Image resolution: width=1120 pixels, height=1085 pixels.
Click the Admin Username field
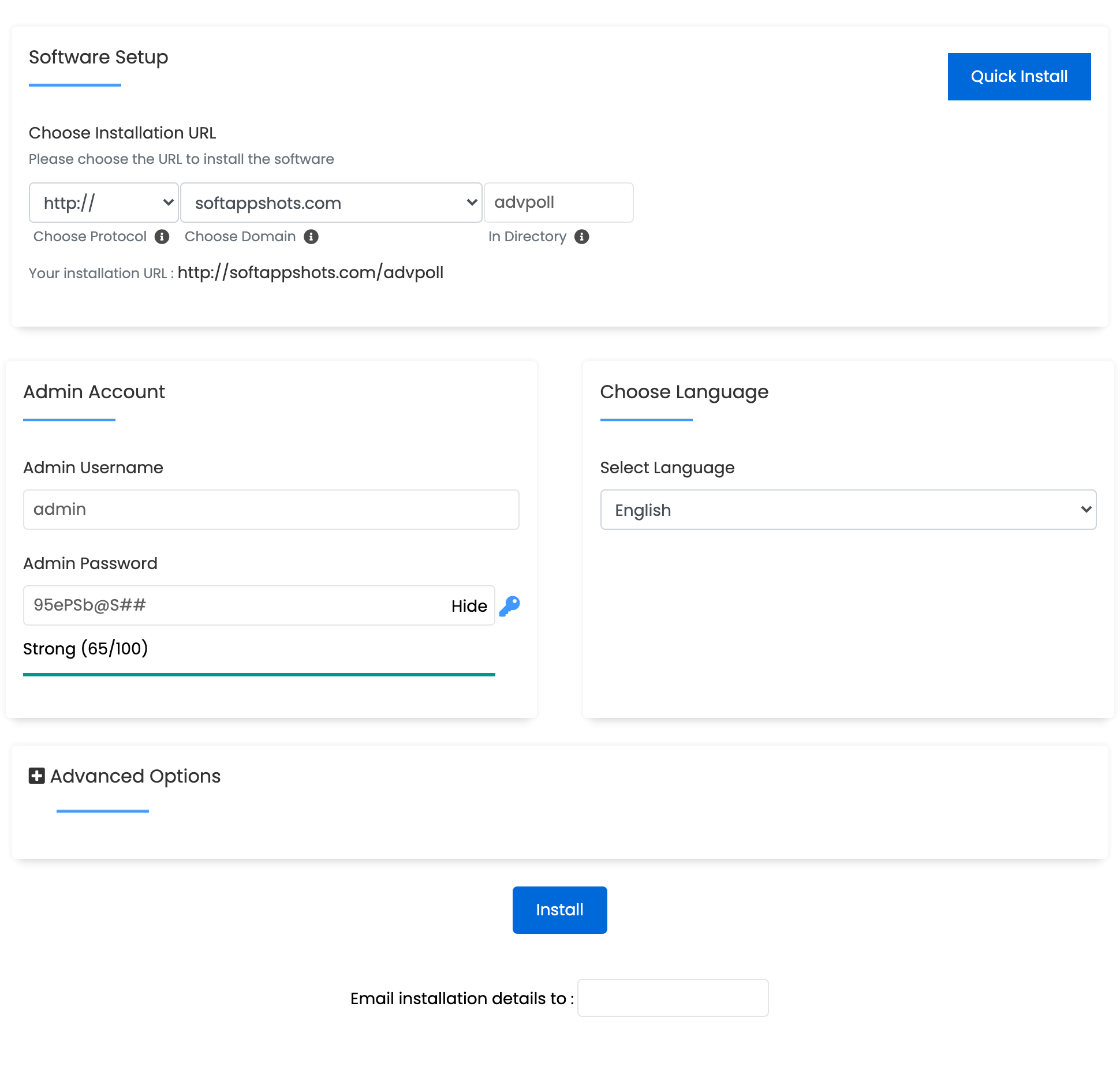coord(271,509)
